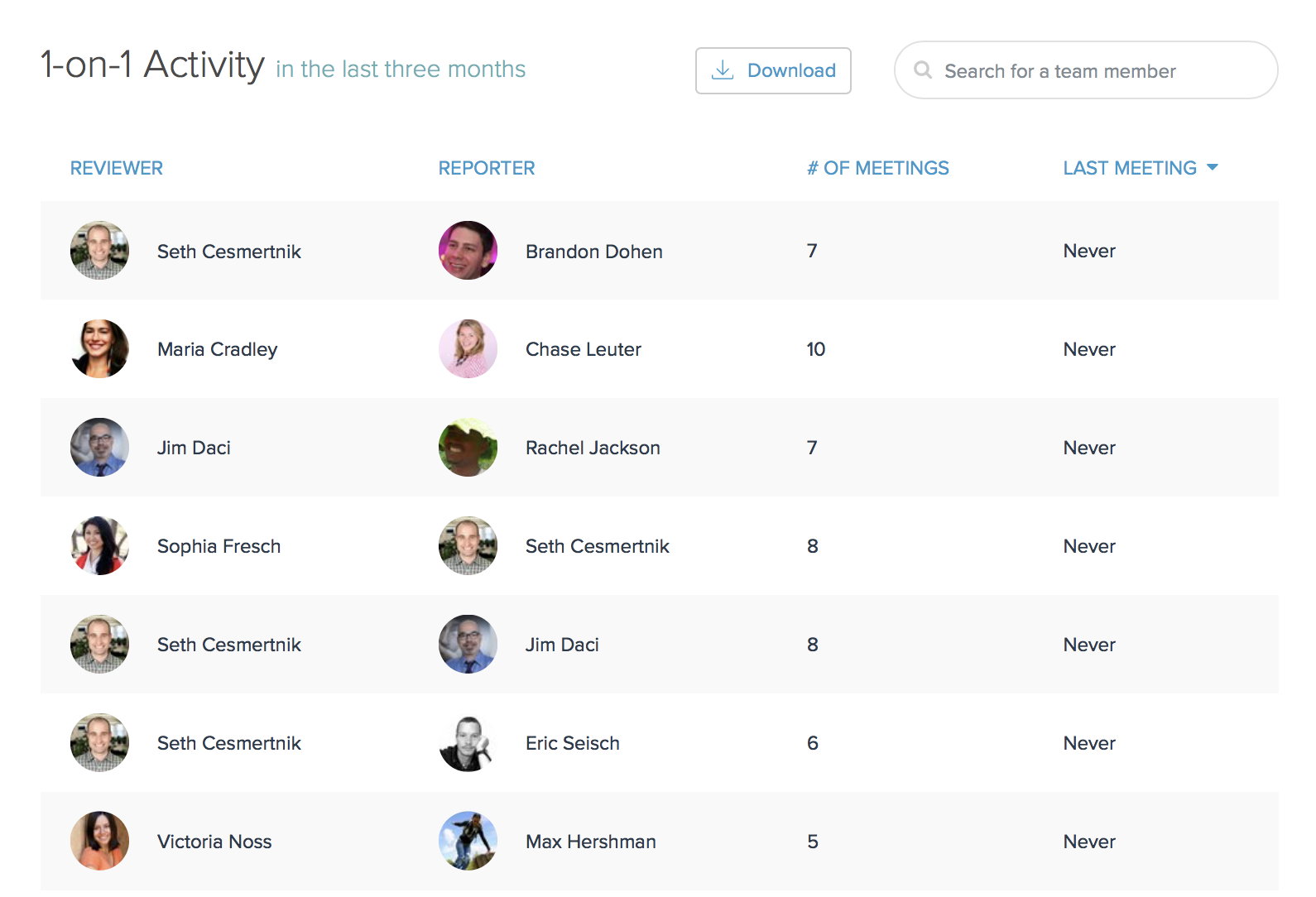Click the Max Hershman reporter name
The image size is (1316, 897).
pyautogui.click(x=591, y=842)
